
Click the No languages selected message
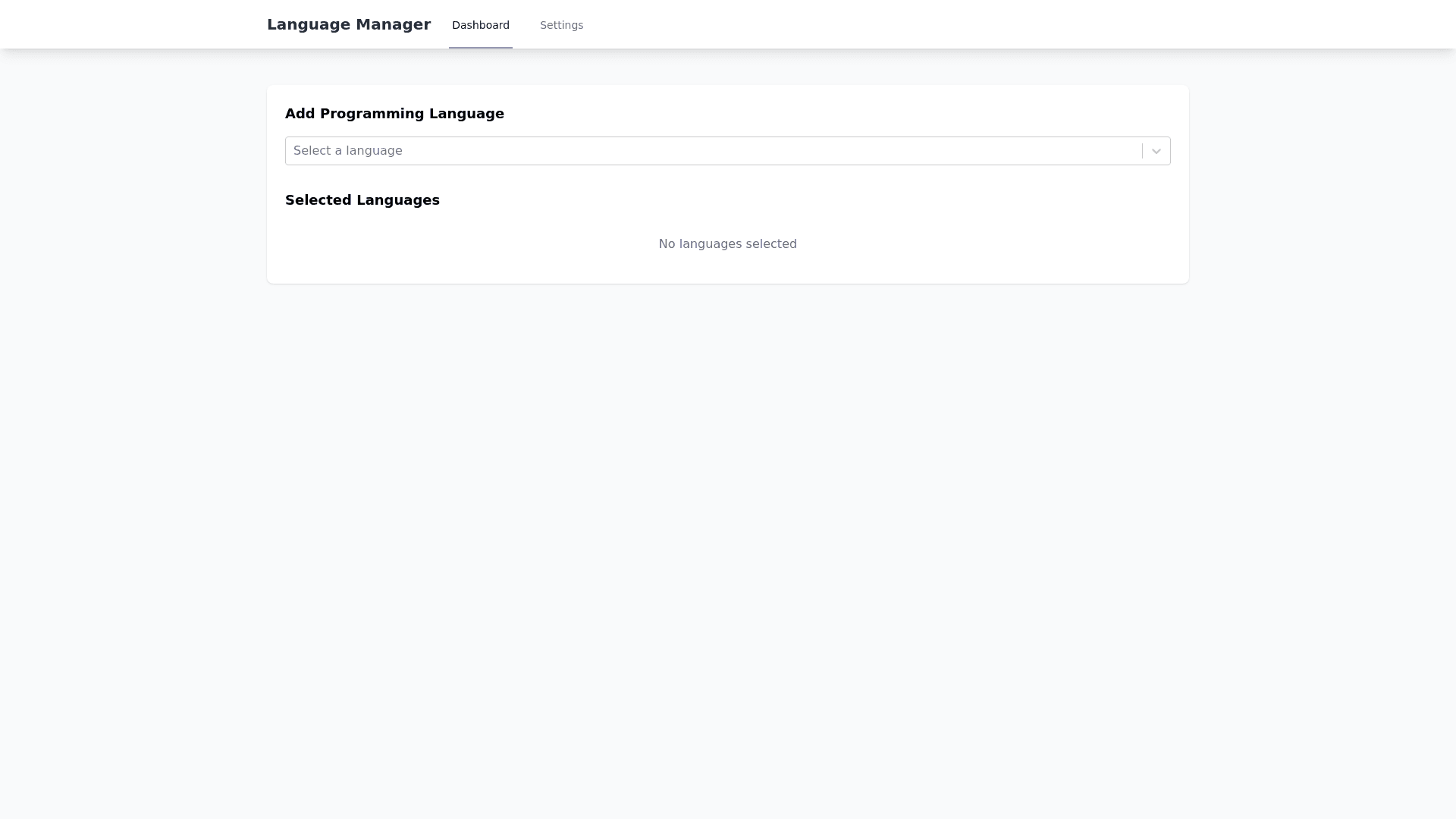(727, 244)
